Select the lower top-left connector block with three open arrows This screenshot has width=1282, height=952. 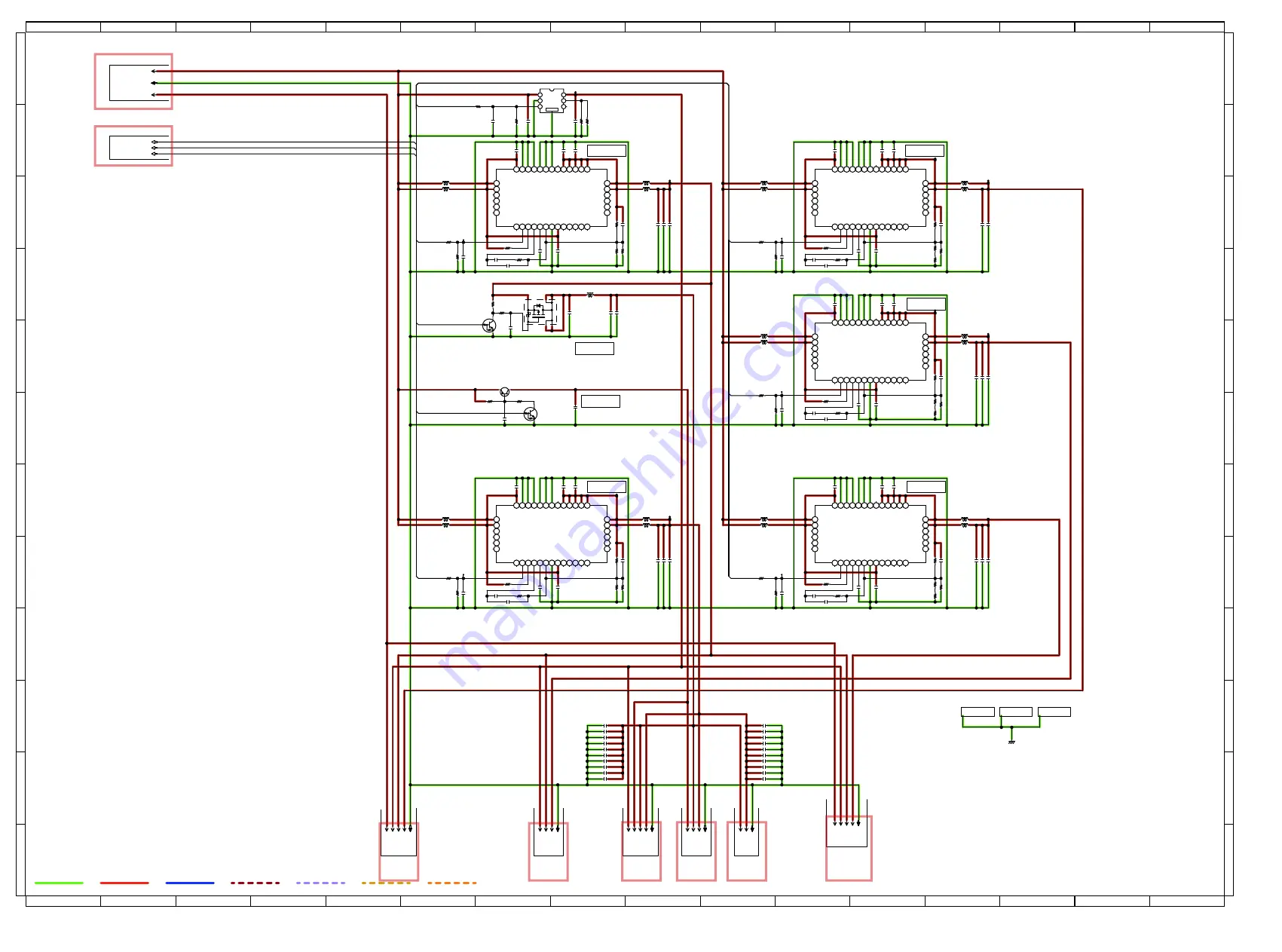pos(133,146)
